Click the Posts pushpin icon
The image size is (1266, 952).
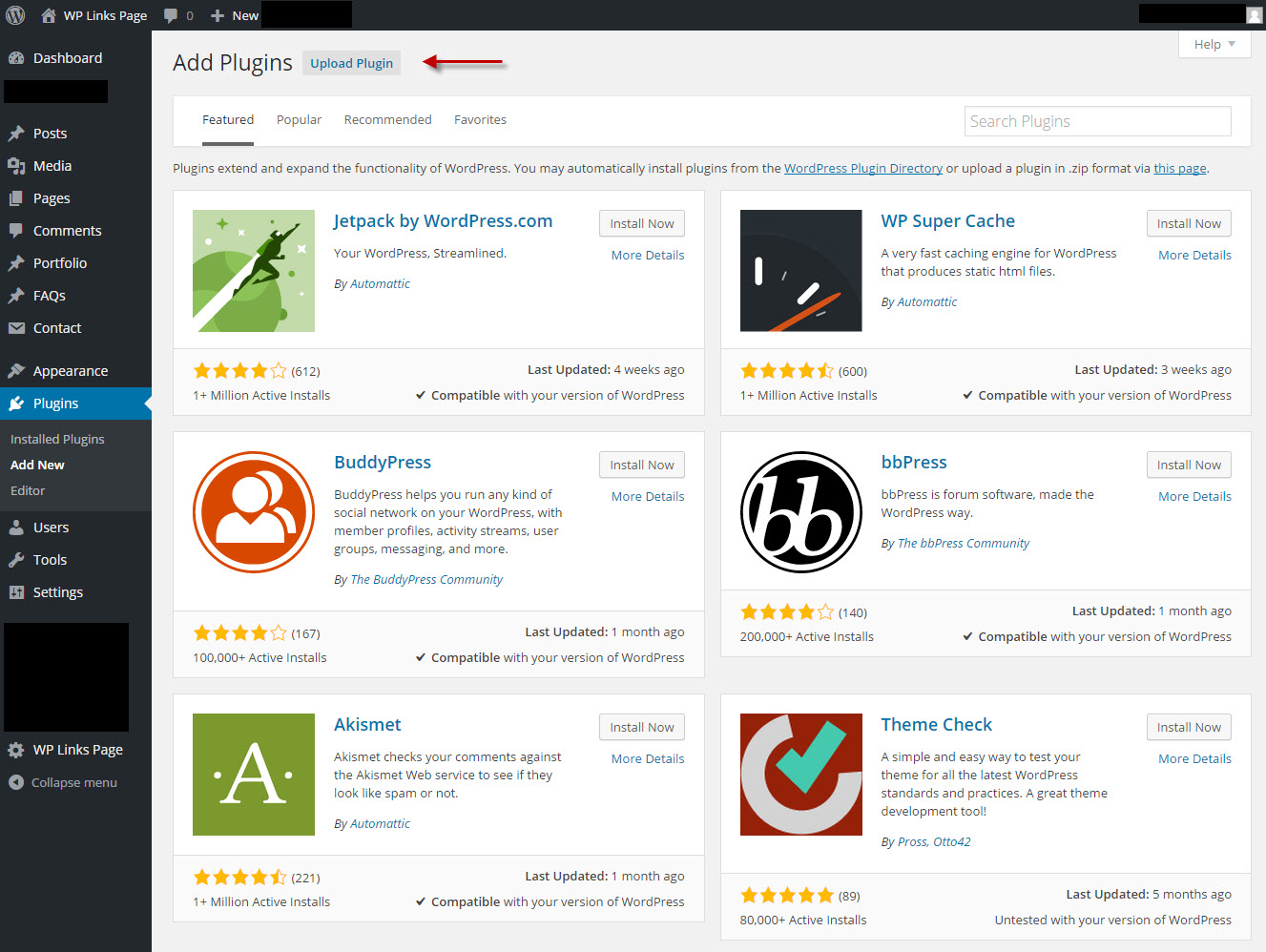click(x=16, y=134)
